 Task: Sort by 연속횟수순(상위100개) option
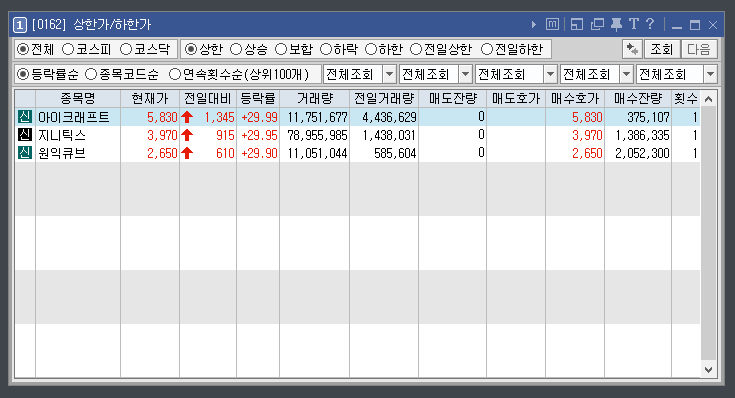[x=174, y=74]
